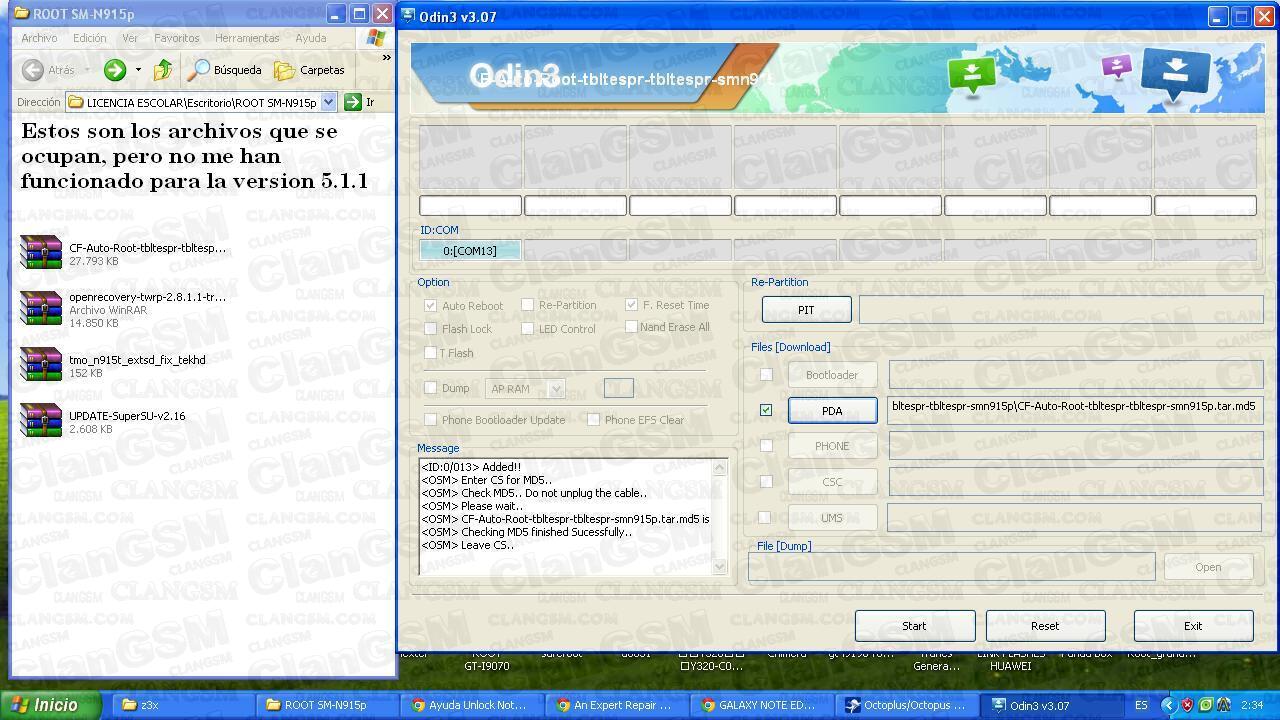Click the red shield tray icon
This screenshot has width=1280, height=720.
pyautogui.click(x=1187, y=705)
